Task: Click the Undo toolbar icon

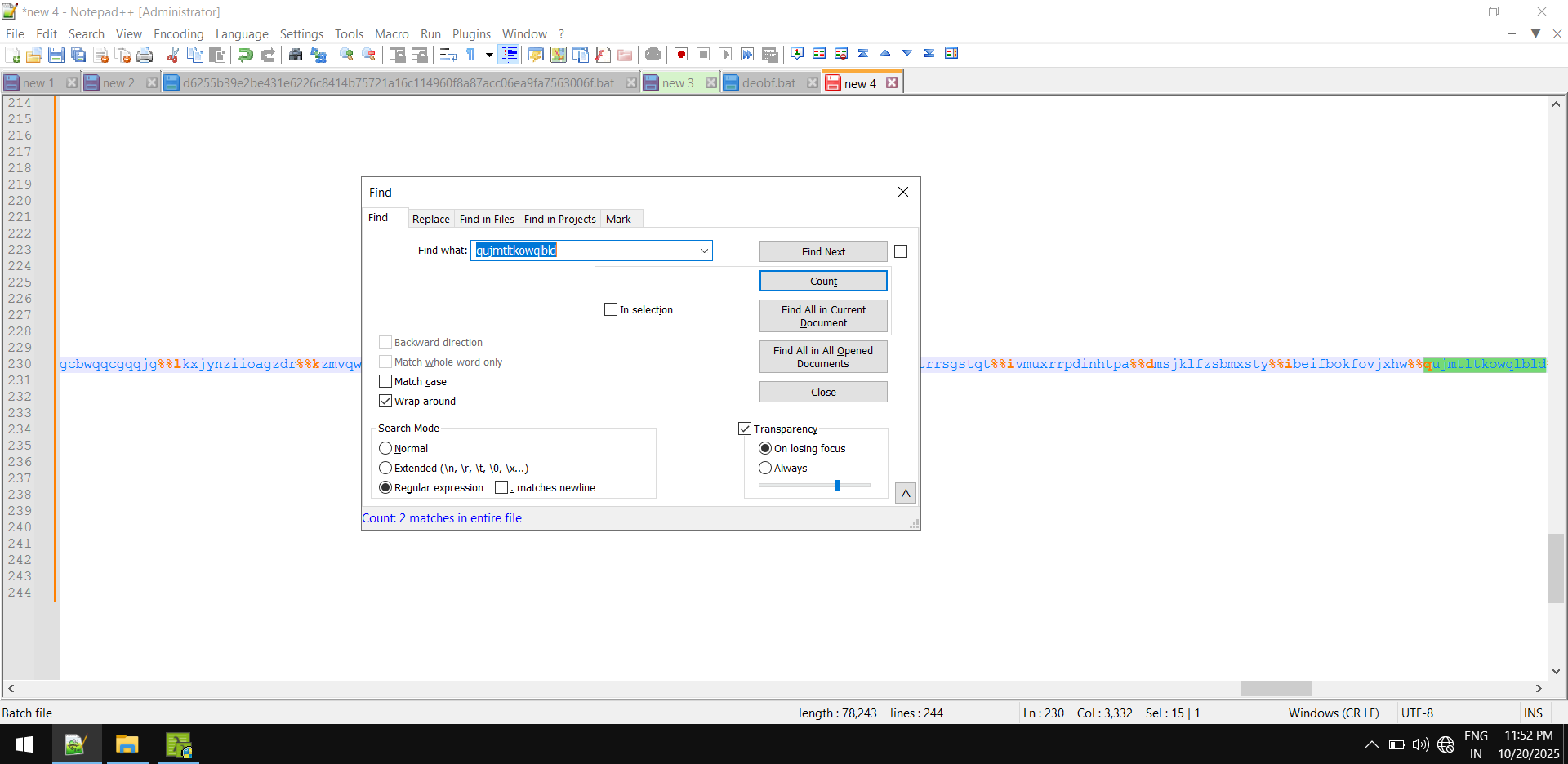Action: (x=245, y=55)
